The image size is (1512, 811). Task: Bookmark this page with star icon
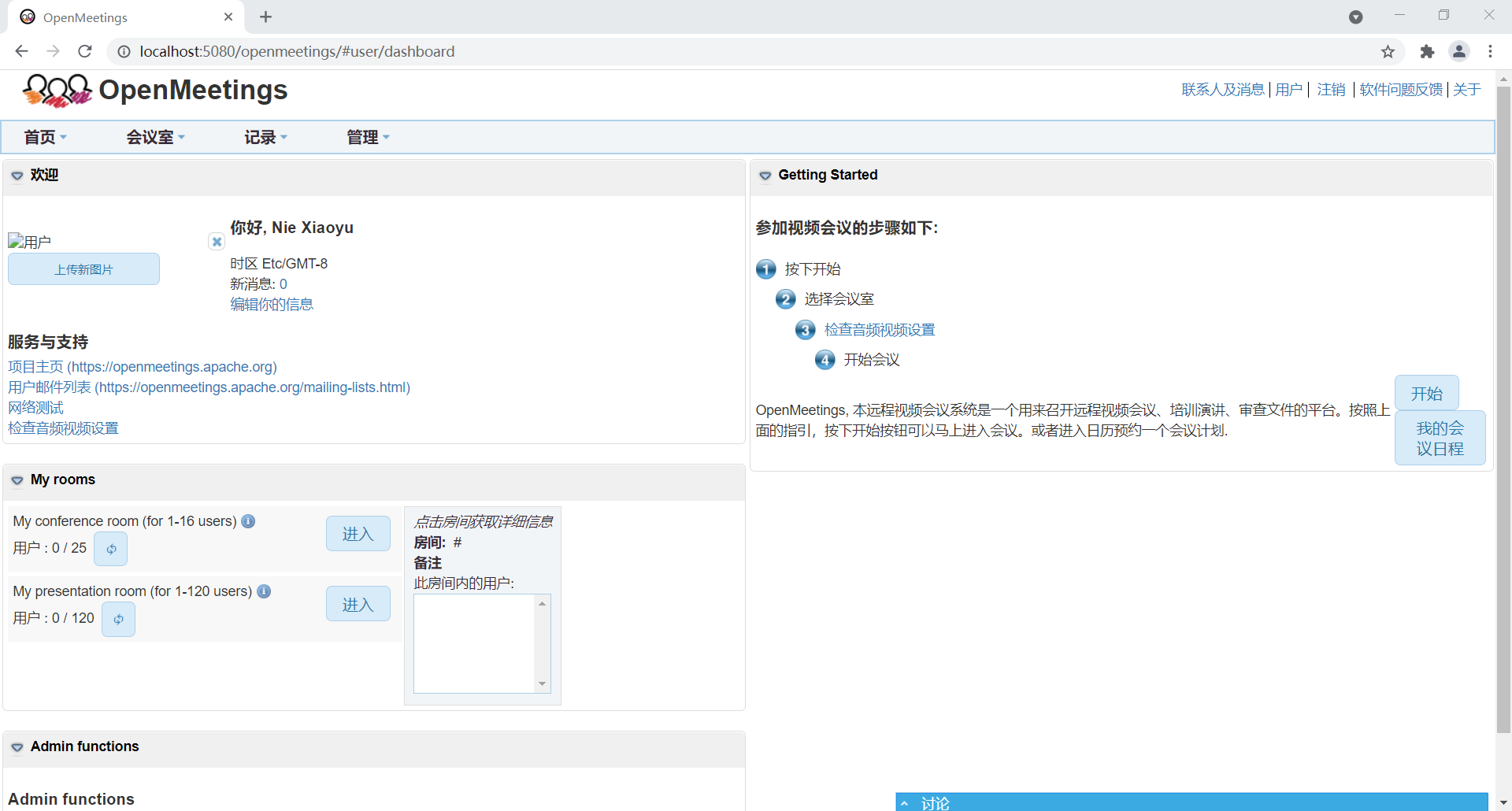1388,51
